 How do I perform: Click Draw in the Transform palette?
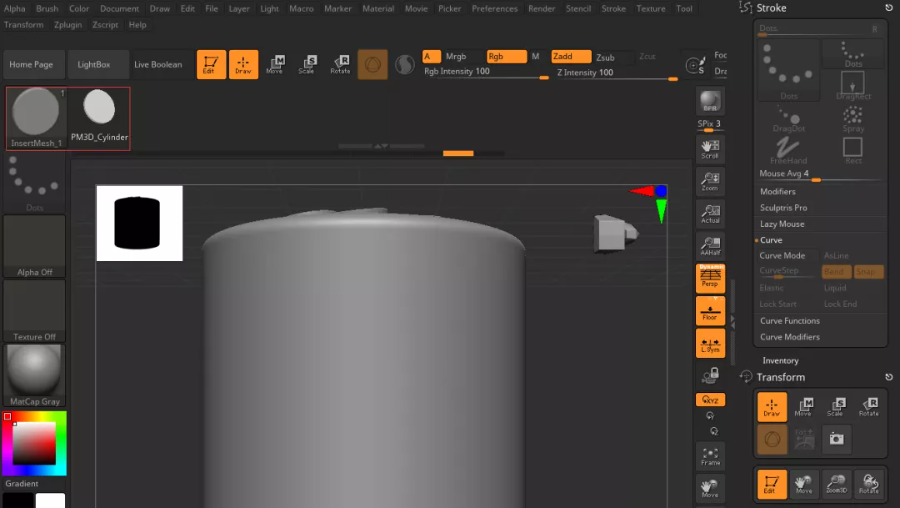click(x=772, y=407)
